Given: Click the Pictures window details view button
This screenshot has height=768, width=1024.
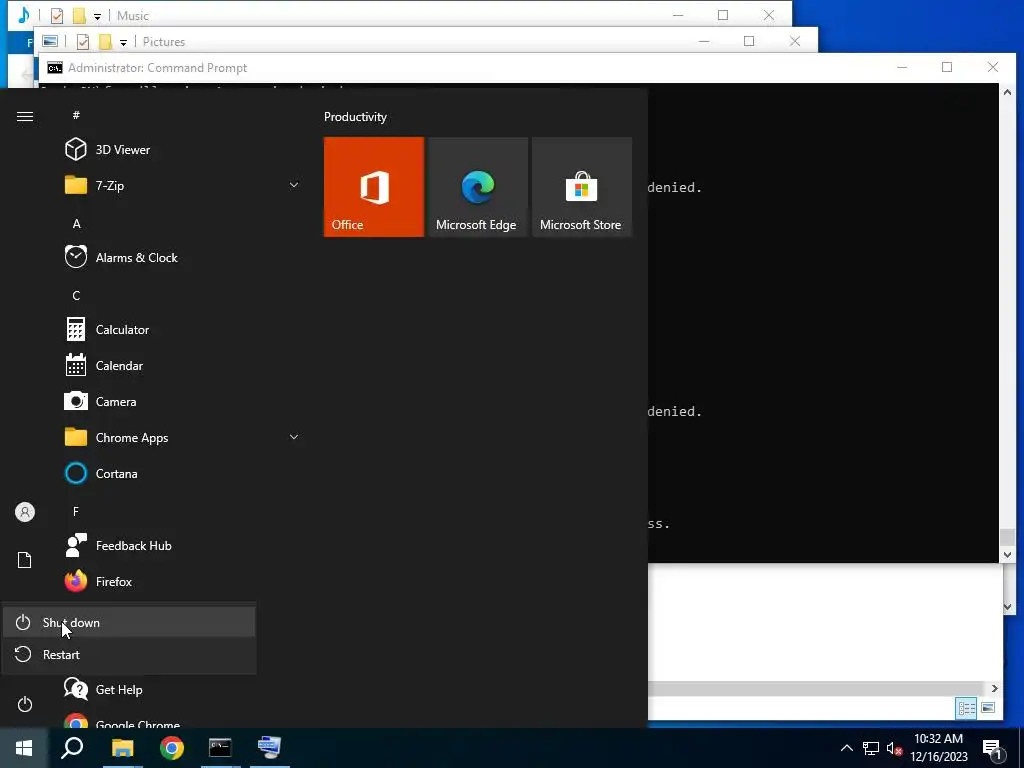Looking at the screenshot, I should point(967,708).
